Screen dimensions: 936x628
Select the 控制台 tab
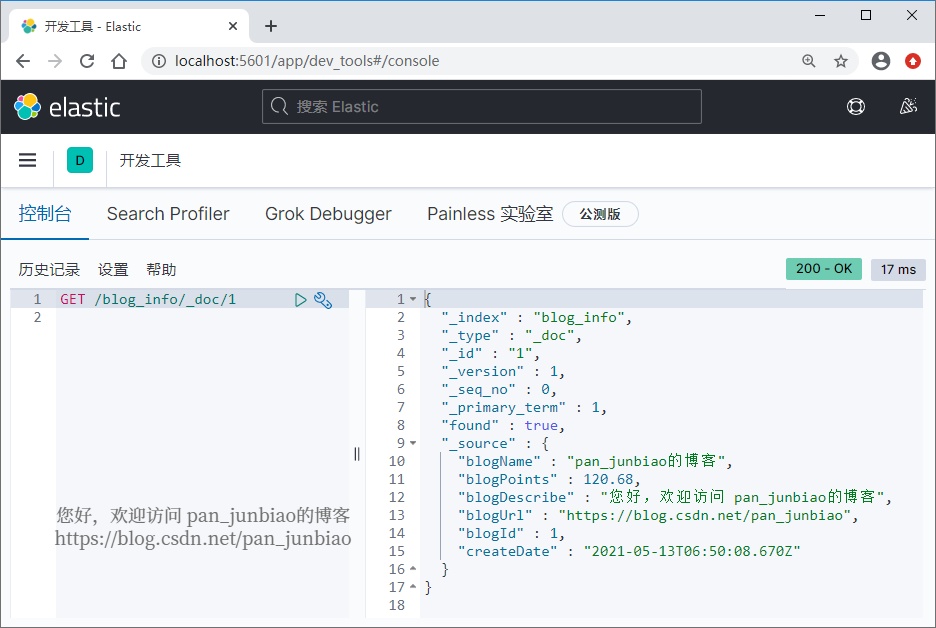pyautogui.click(x=45, y=214)
